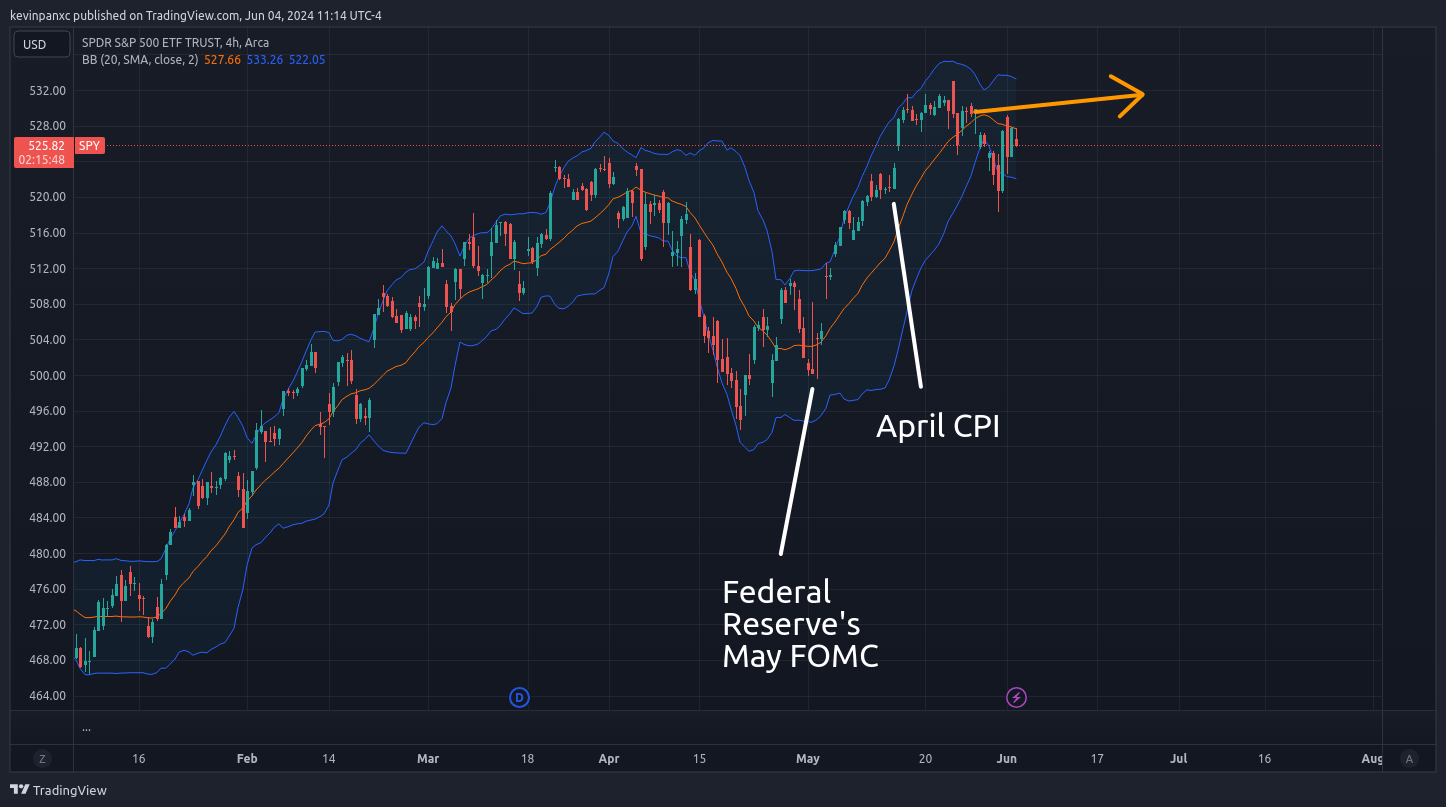The width and height of the screenshot is (1446, 807).
Task: Click the blue D dividend marker
Action: 519,697
